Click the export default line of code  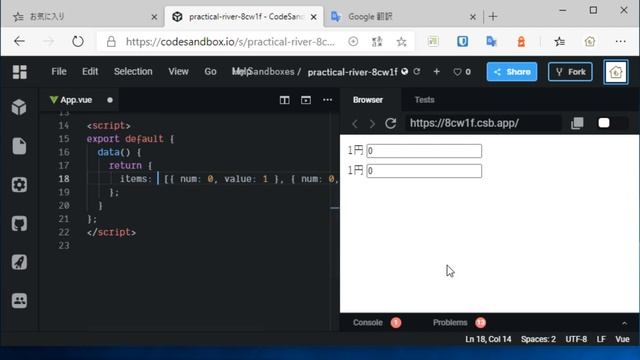130,139
